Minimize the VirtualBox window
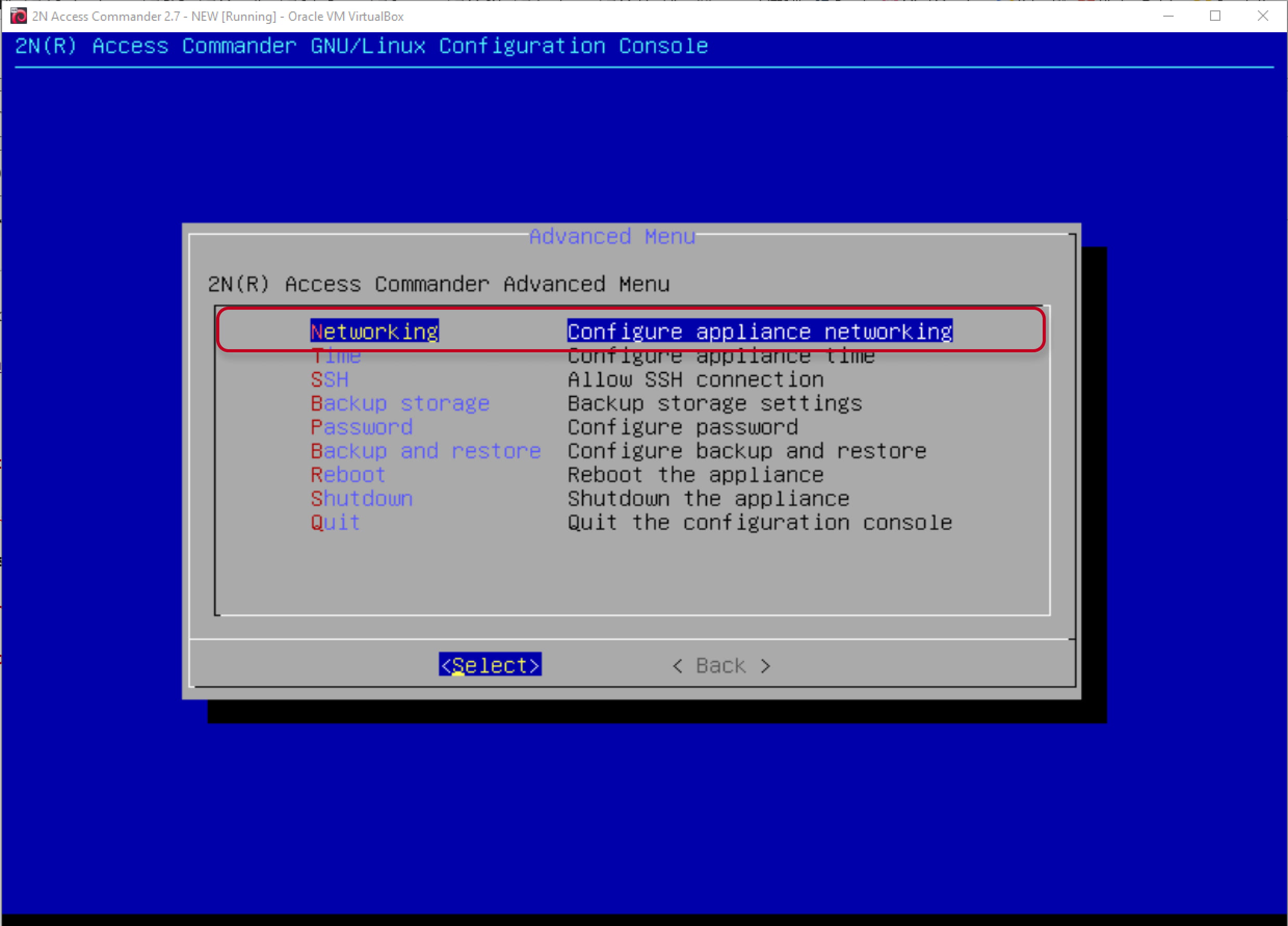1288x926 pixels. pyautogui.click(x=1168, y=16)
